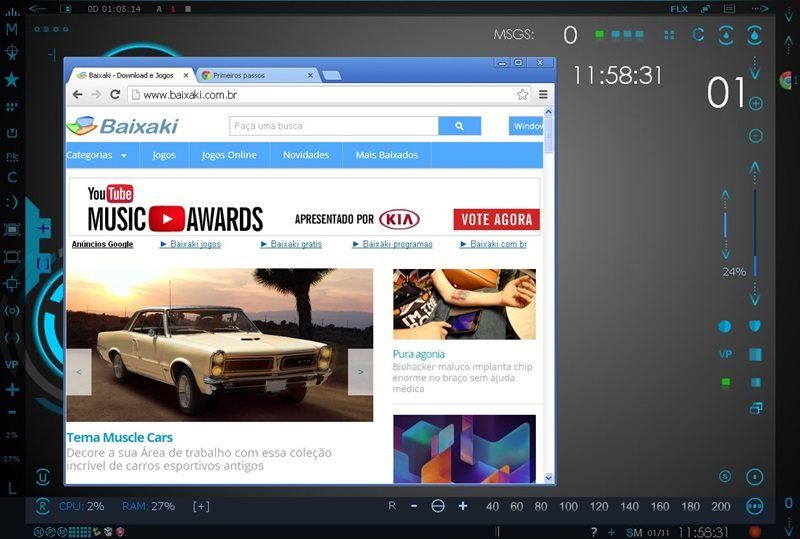
Task: Click circled minus icon below the 01 number
Action: [756, 136]
